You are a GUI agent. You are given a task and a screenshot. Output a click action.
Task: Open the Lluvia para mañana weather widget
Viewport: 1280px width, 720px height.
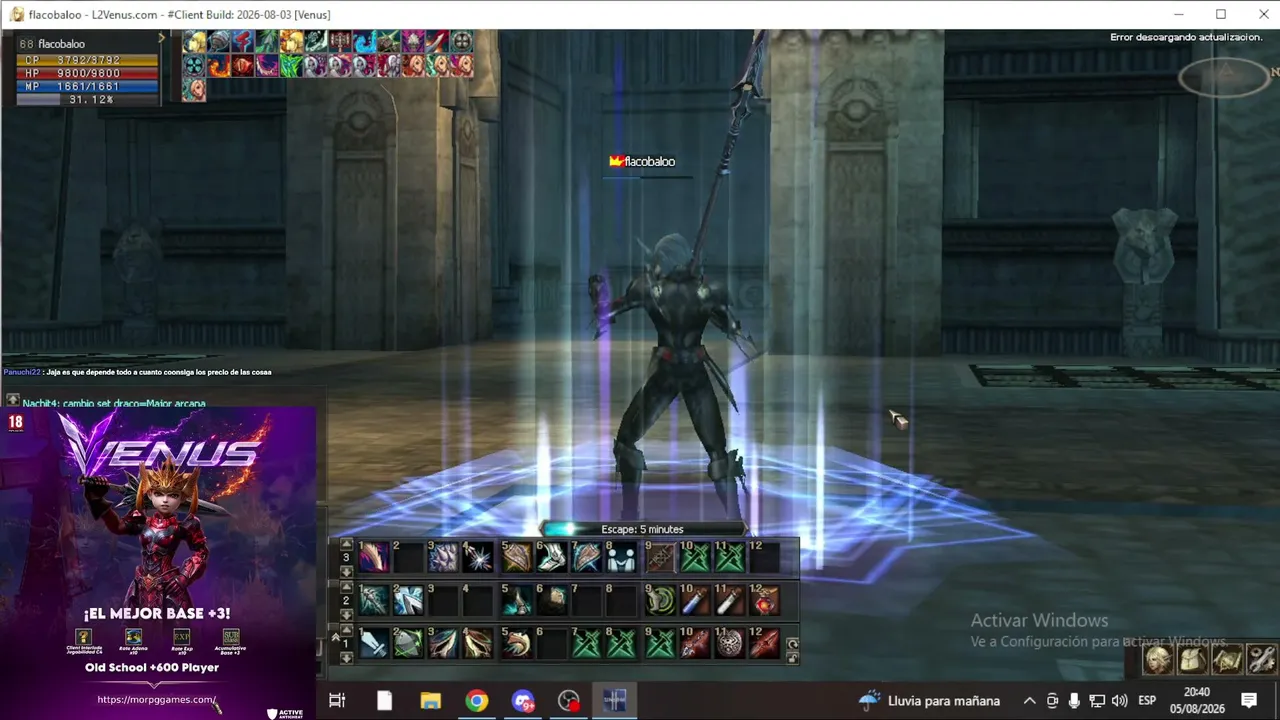[x=930, y=700]
